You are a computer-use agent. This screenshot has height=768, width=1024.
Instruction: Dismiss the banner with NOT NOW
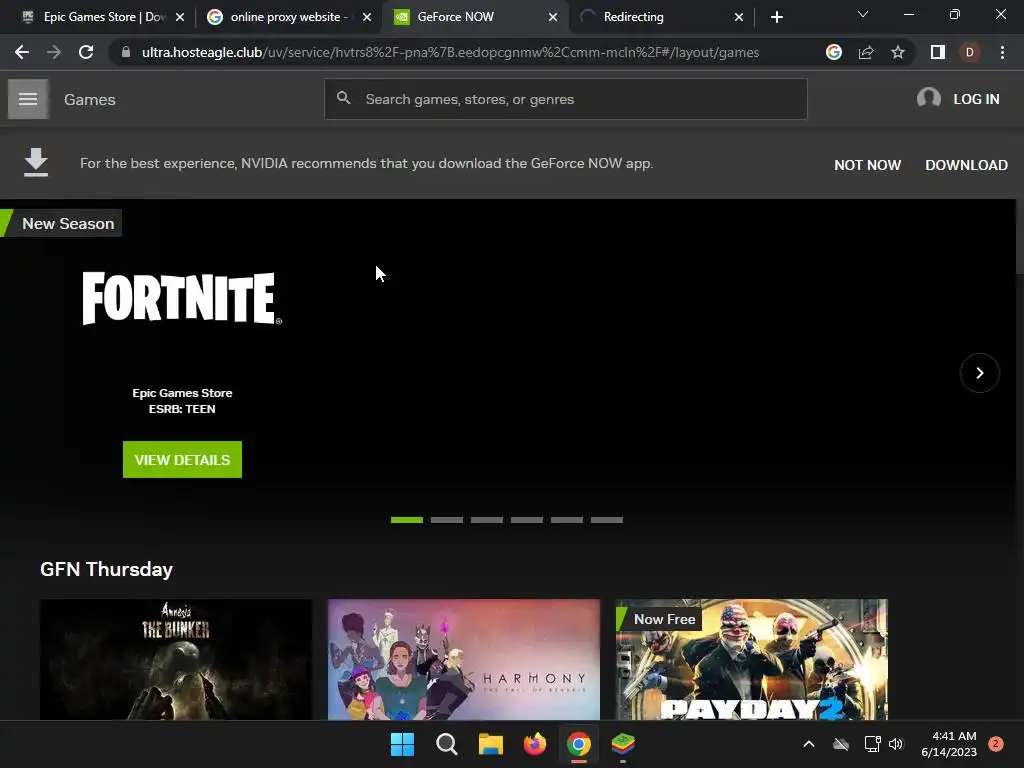tap(867, 165)
